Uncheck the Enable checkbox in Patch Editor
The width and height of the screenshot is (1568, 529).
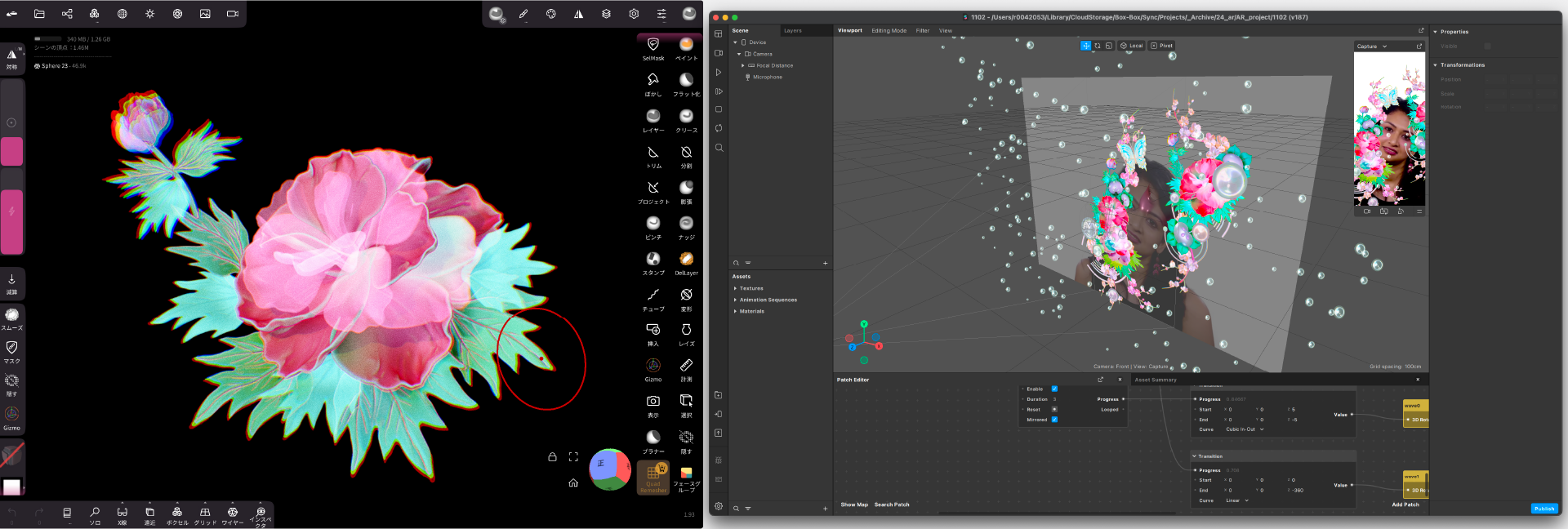click(1054, 389)
